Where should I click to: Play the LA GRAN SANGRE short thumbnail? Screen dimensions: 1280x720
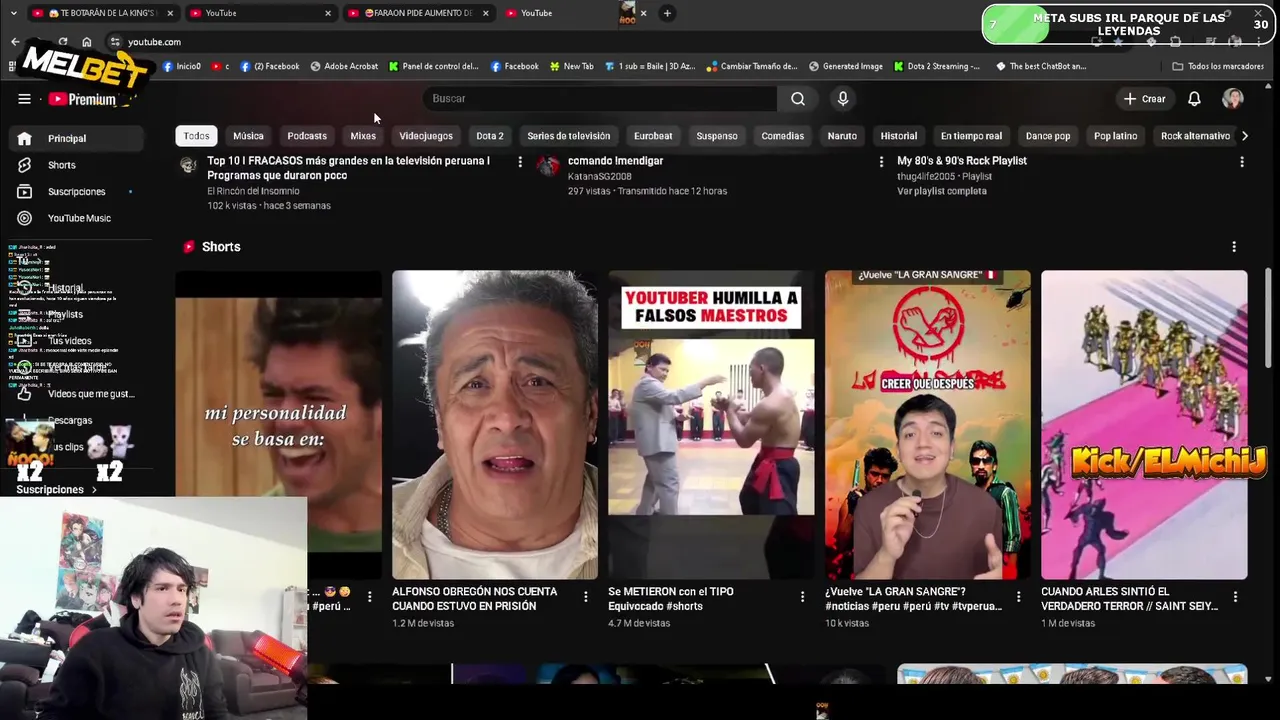[928, 425]
